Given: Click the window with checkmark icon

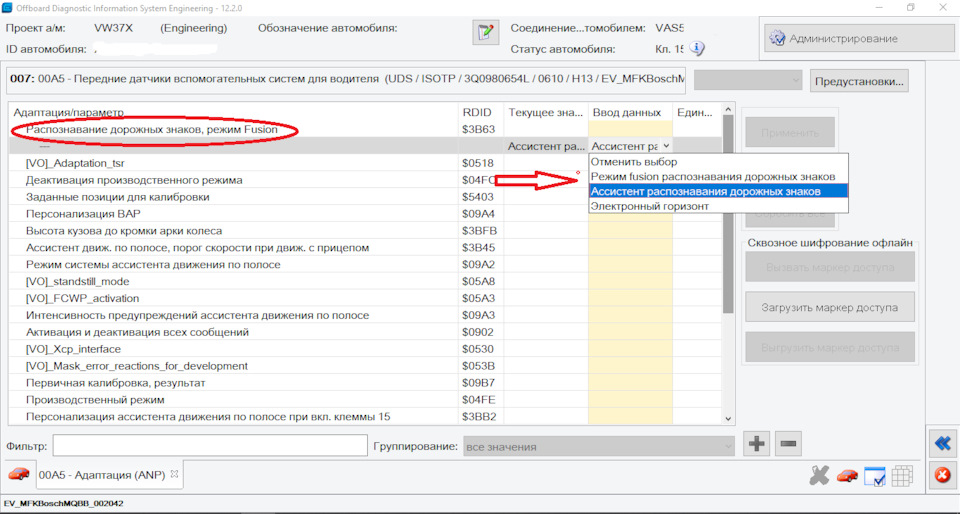Looking at the screenshot, I should (874, 476).
